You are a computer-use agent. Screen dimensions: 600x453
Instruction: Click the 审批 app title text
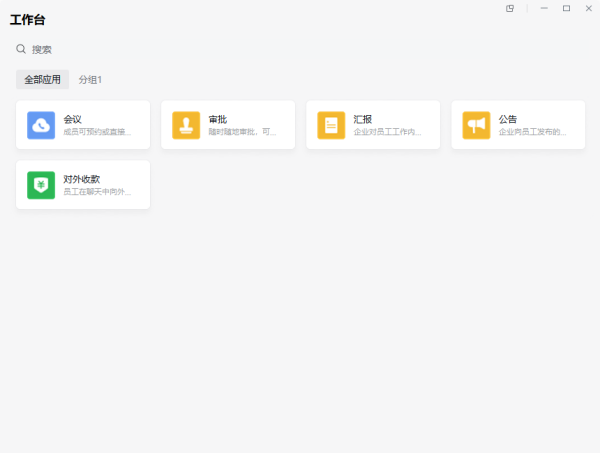pos(218,119)
